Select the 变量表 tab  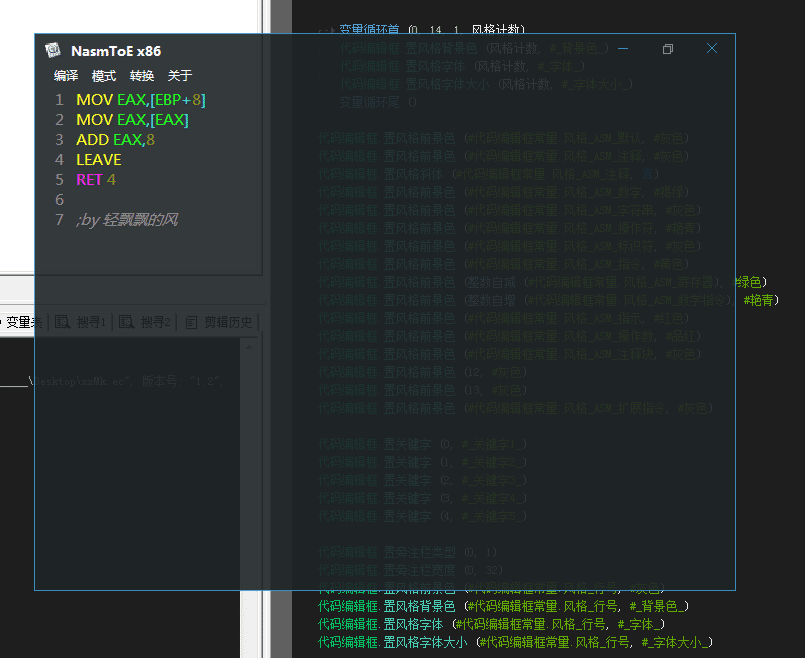(22, 322)
